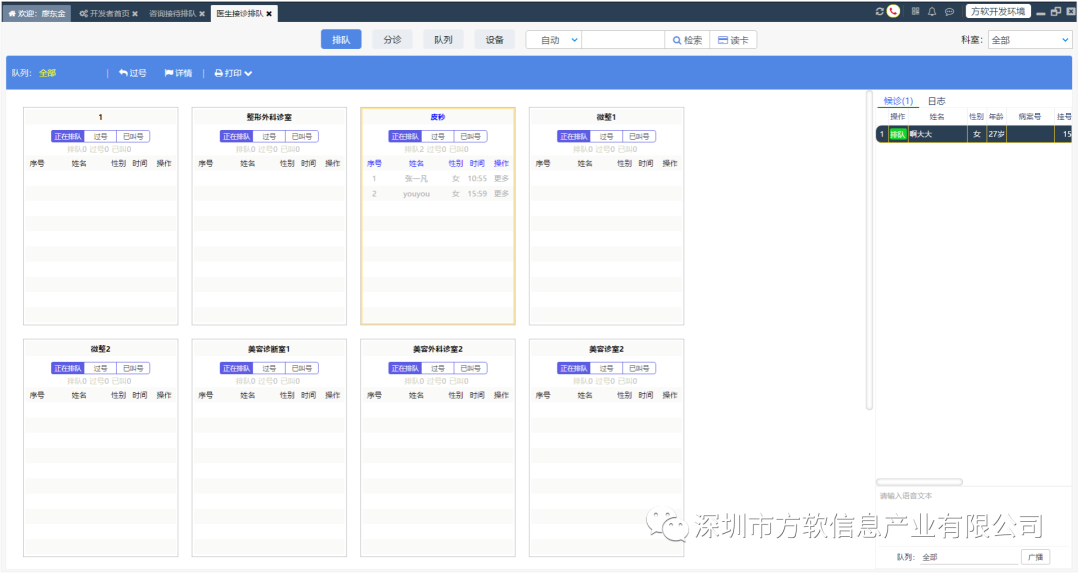Click the search text input field

point(622,40)
